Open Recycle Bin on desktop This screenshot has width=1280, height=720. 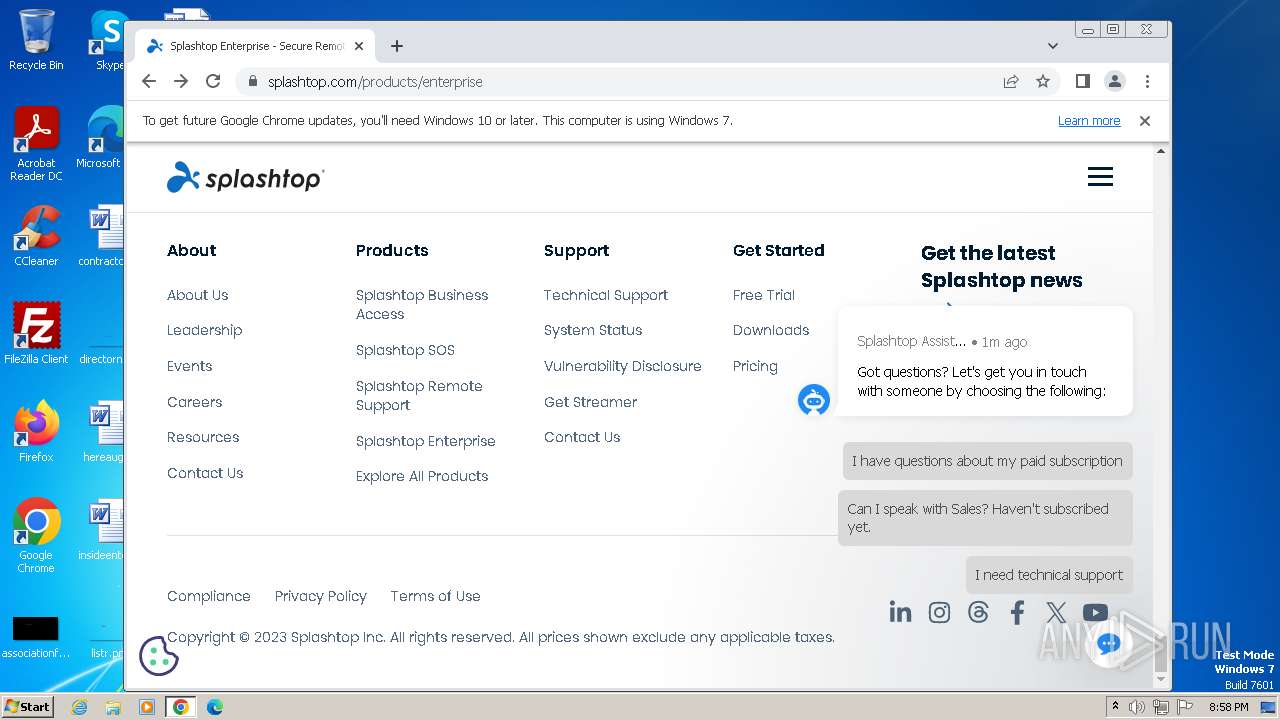36,40
